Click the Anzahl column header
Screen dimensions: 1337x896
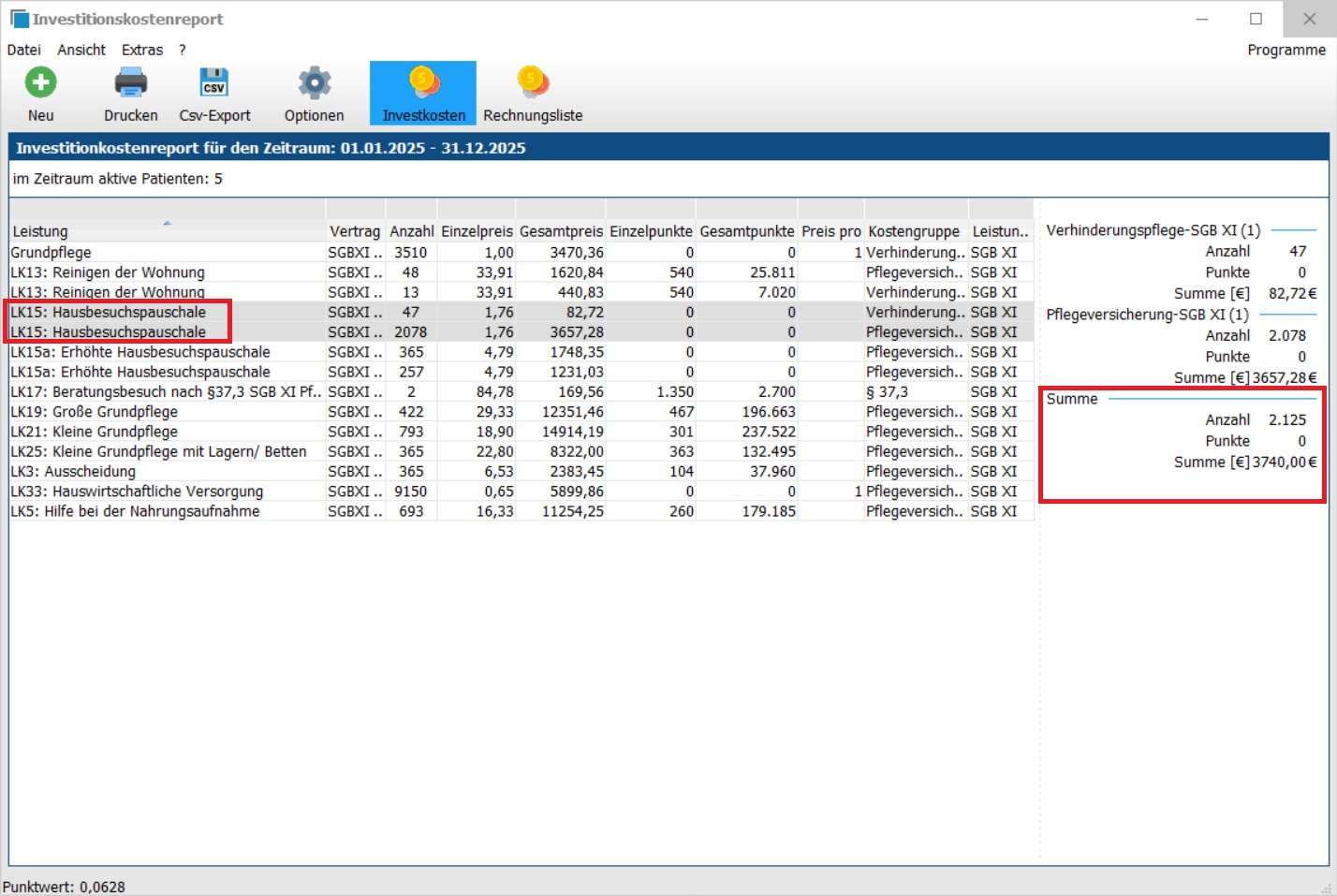(x=411, y=231)
